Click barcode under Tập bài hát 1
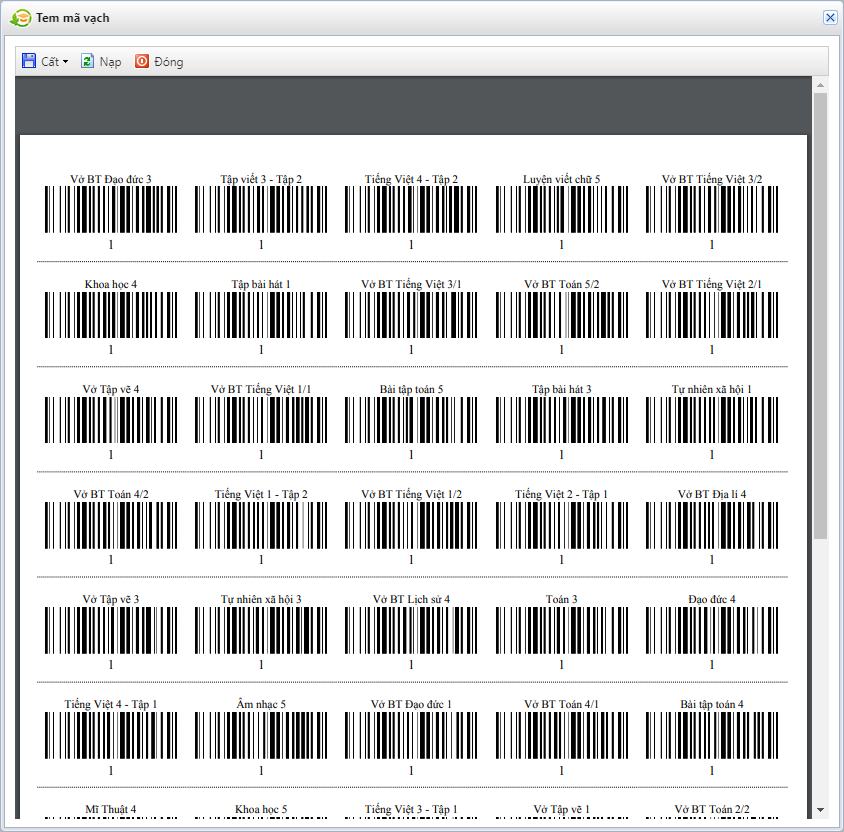The height and width of the screenshot is (832, 844). (261, 315)
